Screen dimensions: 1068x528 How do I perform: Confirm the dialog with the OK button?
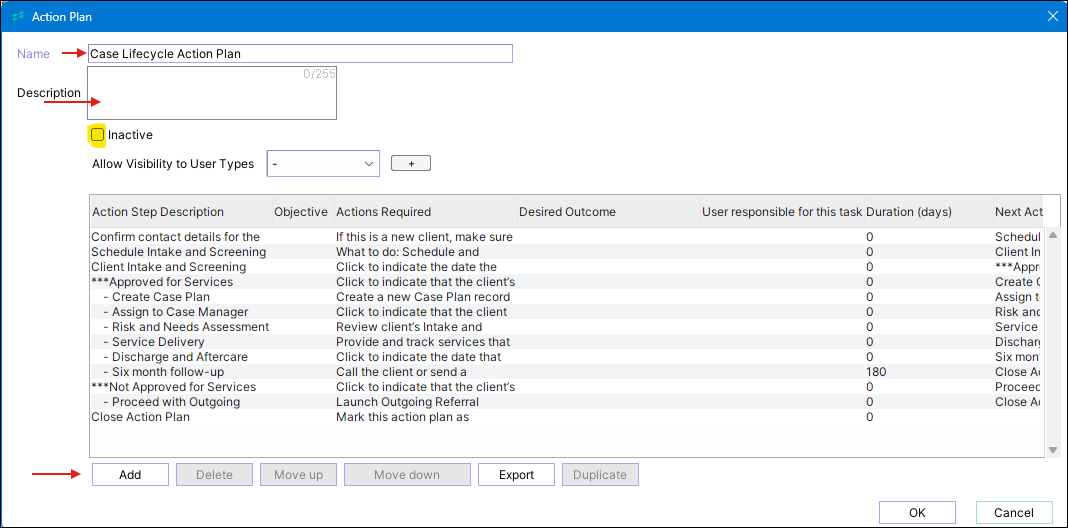917,513
